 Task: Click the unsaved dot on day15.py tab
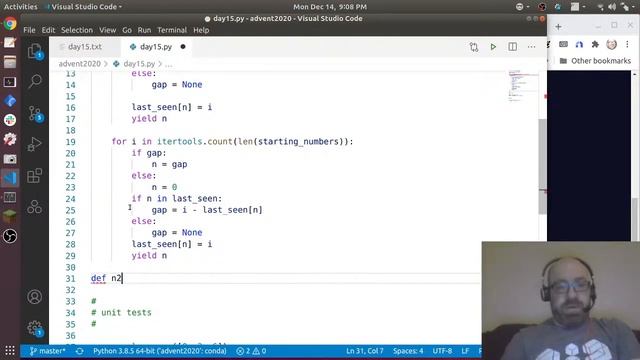[x=183, y=47]
